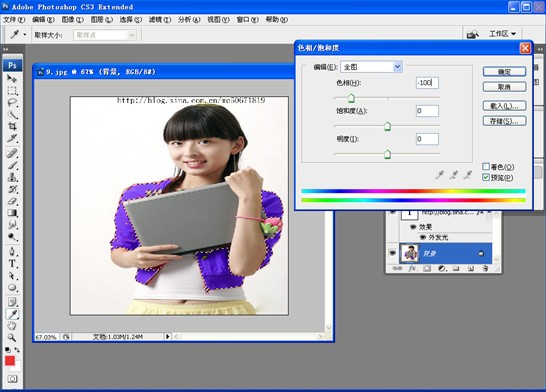Select the Crop tool
Screen dimensions: 546x392
click(12, 126)
